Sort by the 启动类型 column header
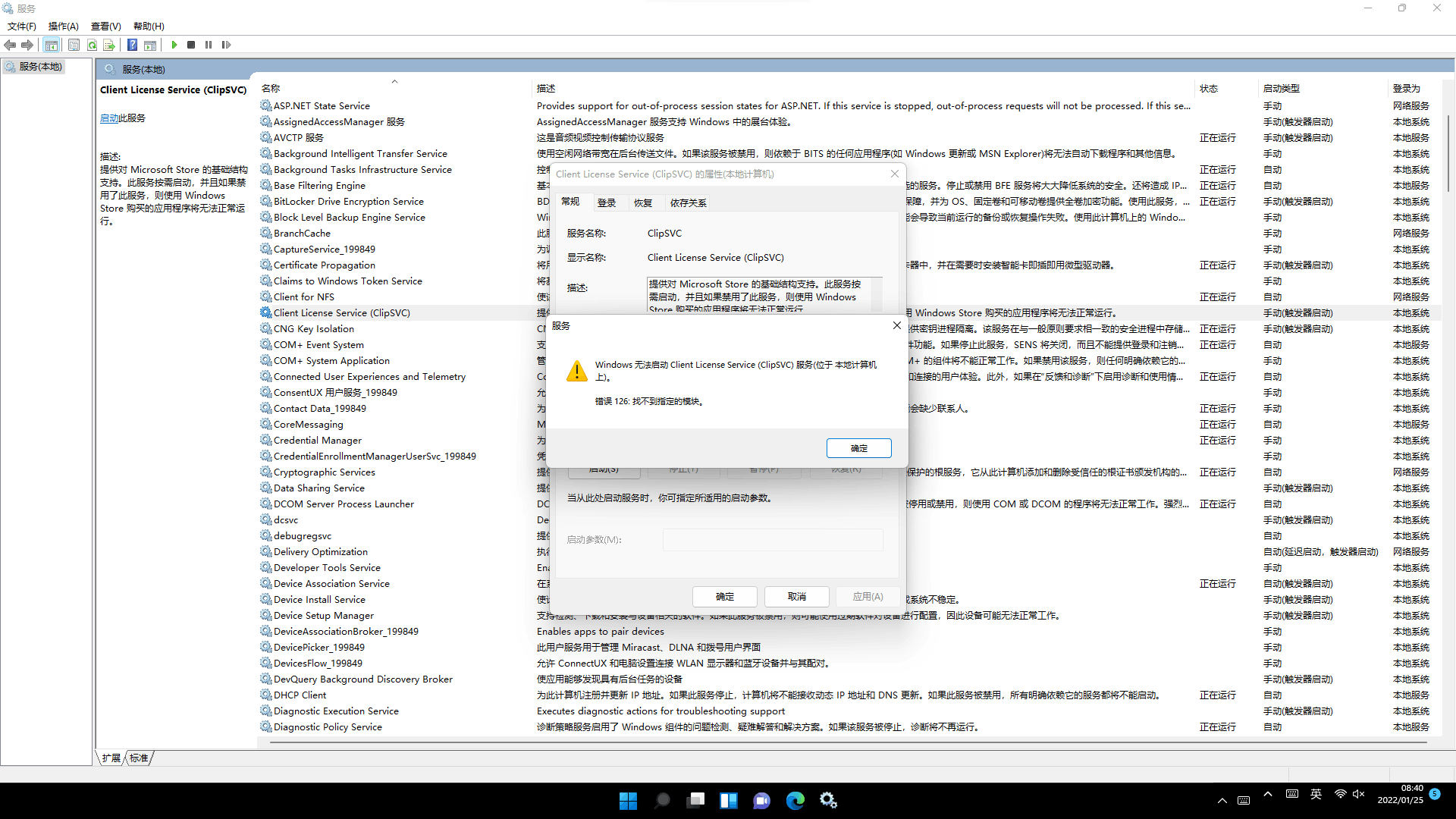 1323,89
